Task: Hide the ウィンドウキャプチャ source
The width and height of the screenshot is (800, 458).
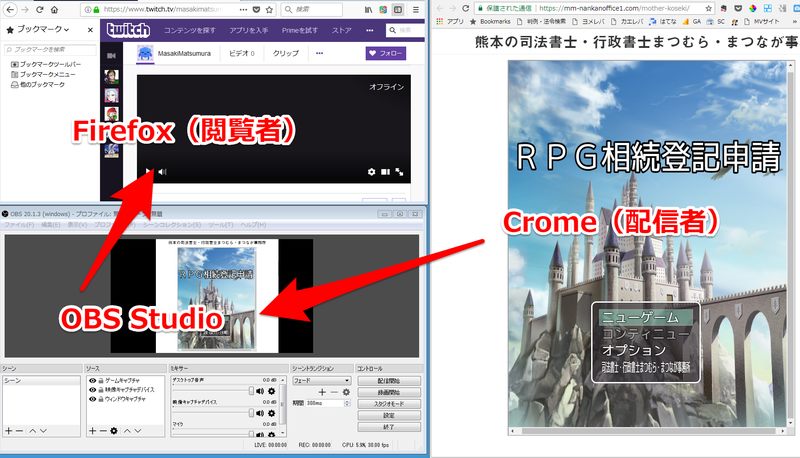Action: pyautogui.click(x=92, y=399)
